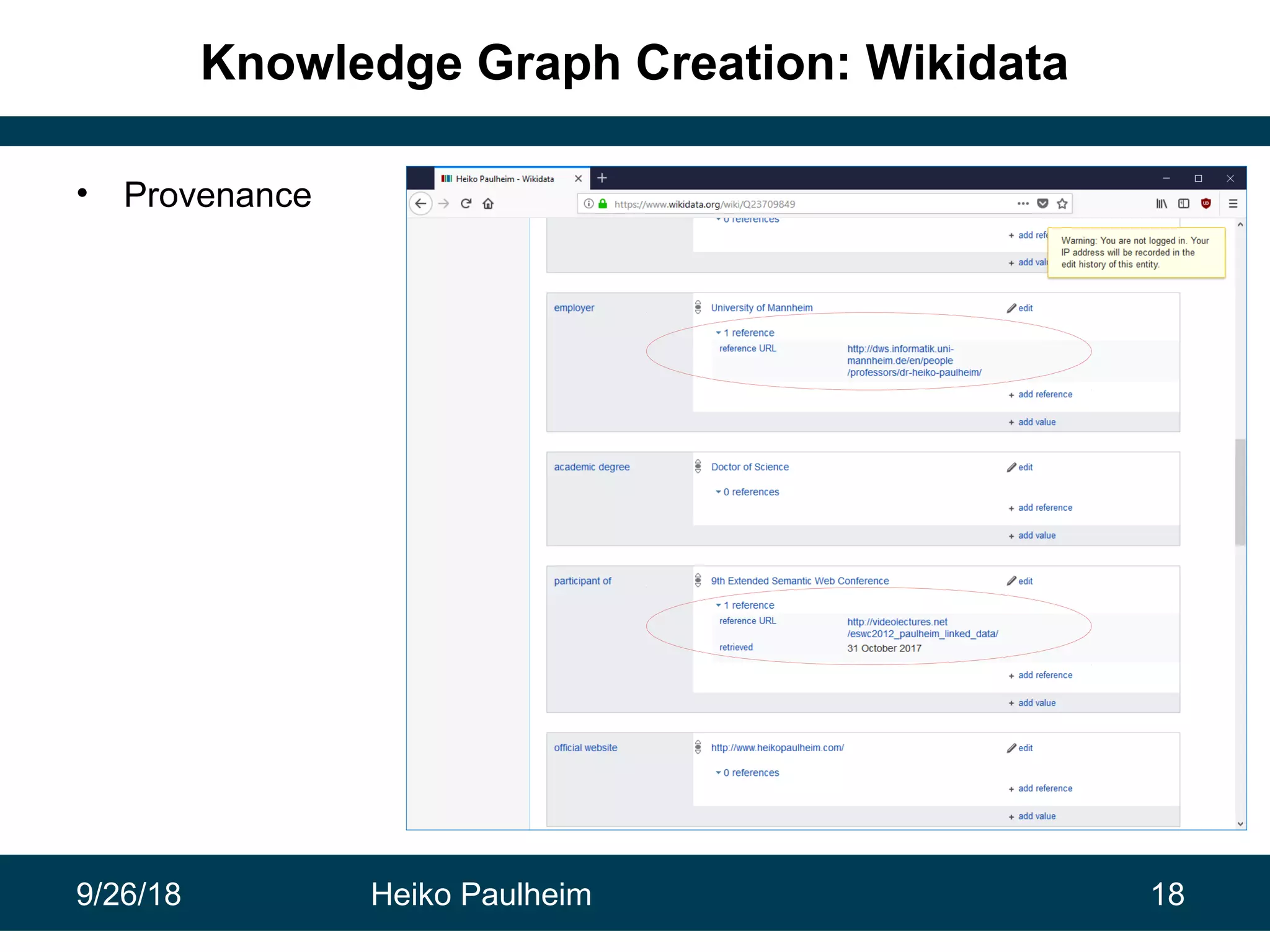
Task: Click the browser forward arrow
Action: pyautogui.click(x=443, y=204)
